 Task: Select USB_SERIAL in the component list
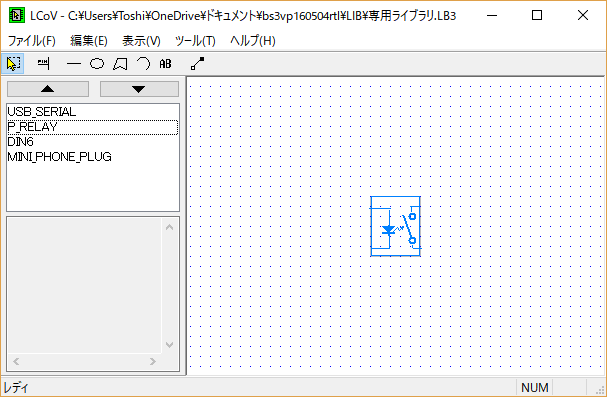[93, 112]
